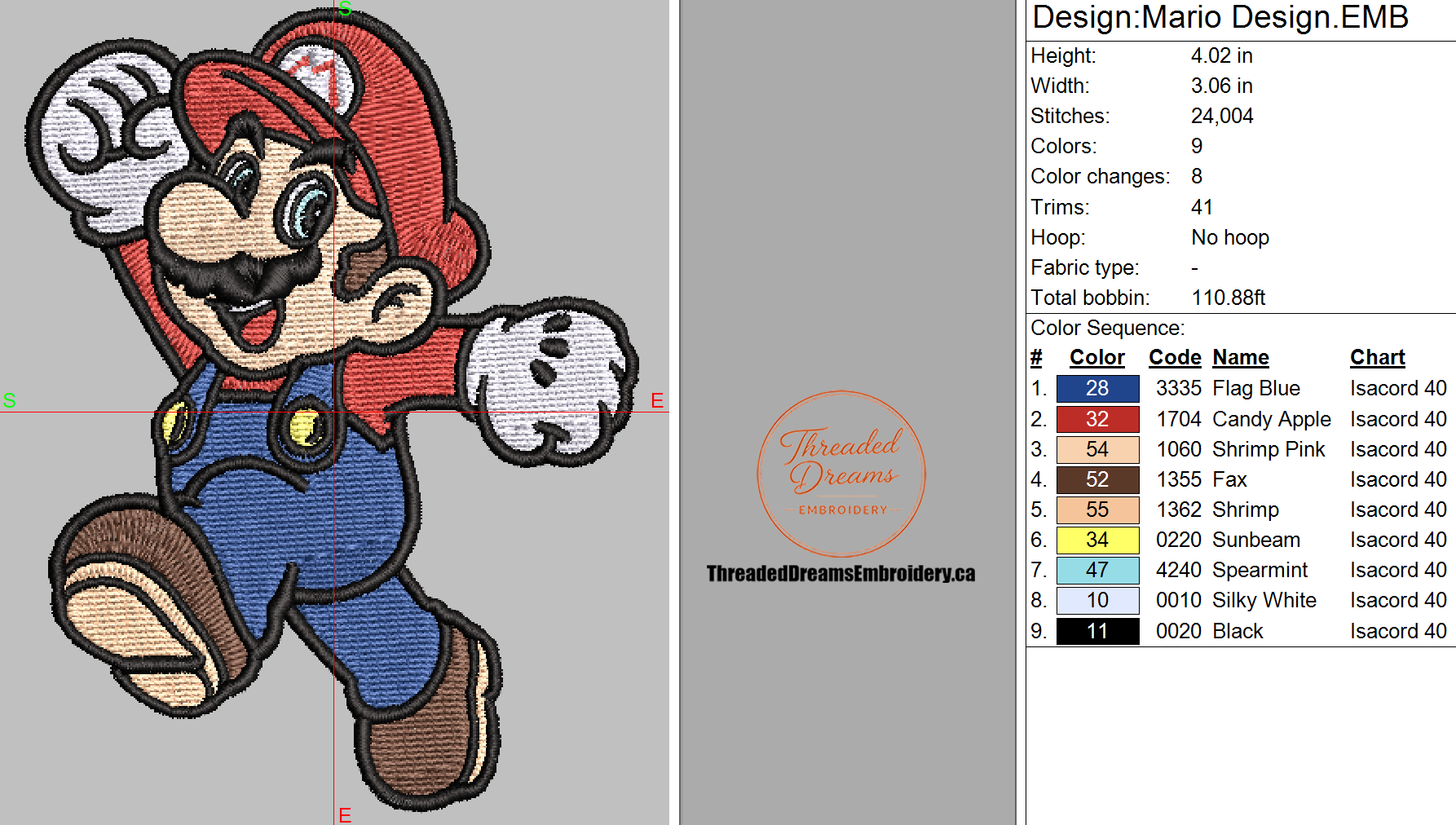The image size is (1456, 825).
Task: Click the Spearmint thread name
Action: pyautogui.click(x=1260, y=571)
